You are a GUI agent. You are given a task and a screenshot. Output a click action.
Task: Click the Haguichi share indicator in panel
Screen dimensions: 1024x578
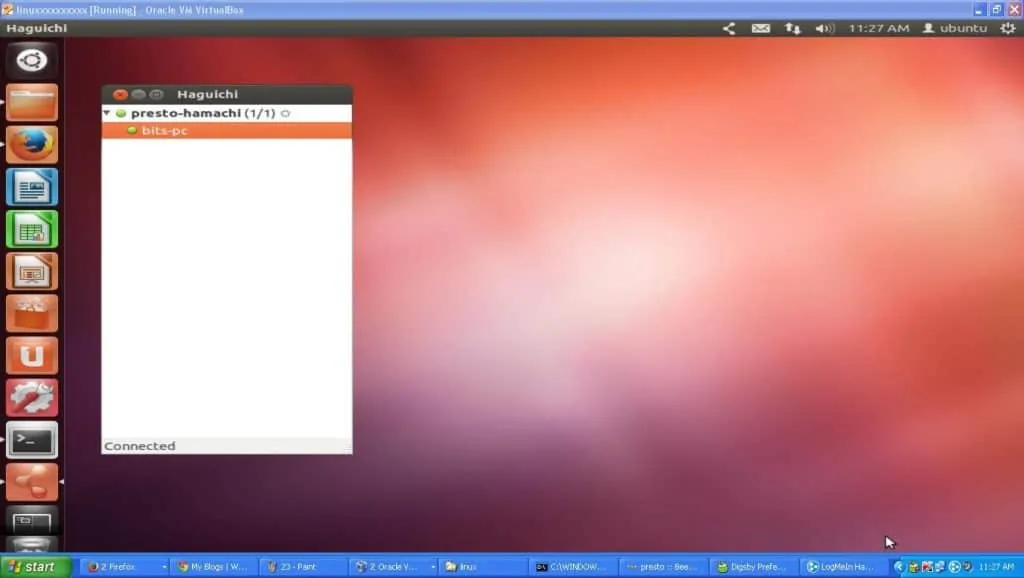point(729,28)
